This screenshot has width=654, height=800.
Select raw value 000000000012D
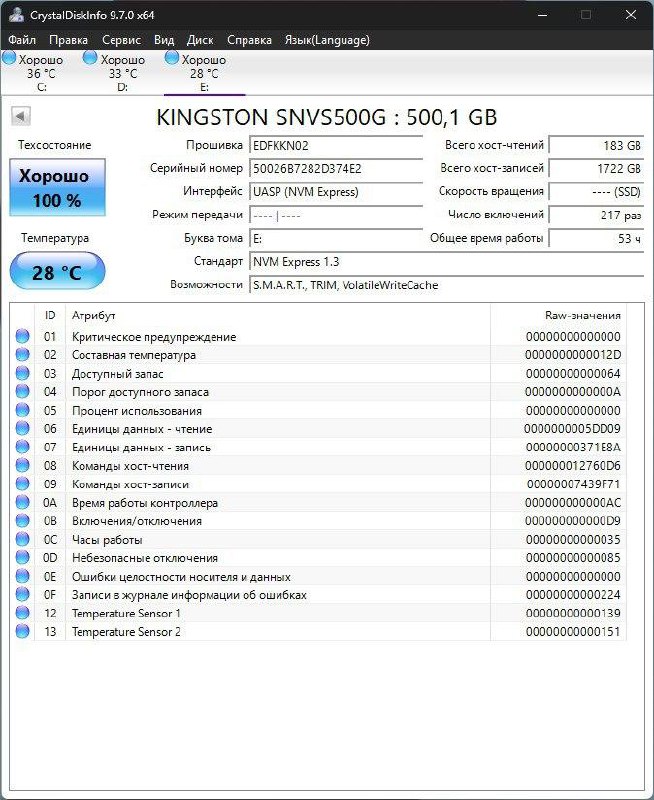coord(573,355)
